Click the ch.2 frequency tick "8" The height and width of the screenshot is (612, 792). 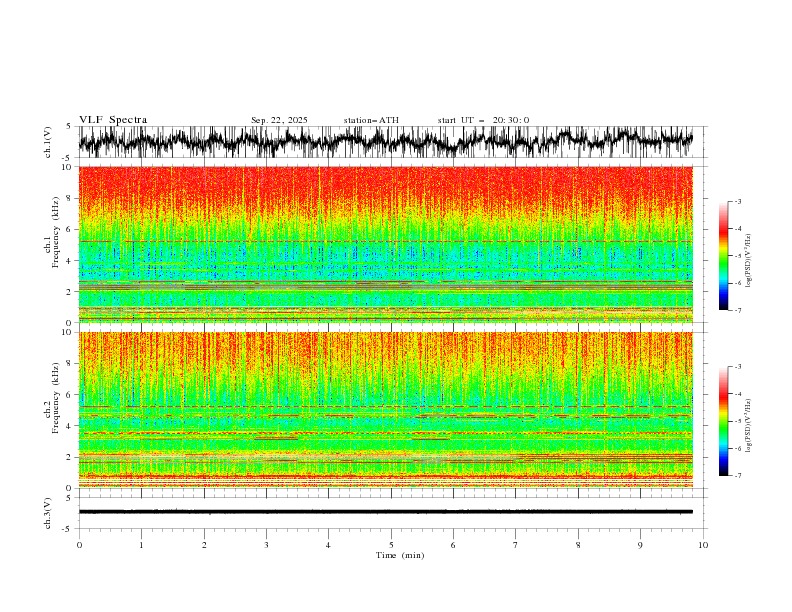click(70, 364)
